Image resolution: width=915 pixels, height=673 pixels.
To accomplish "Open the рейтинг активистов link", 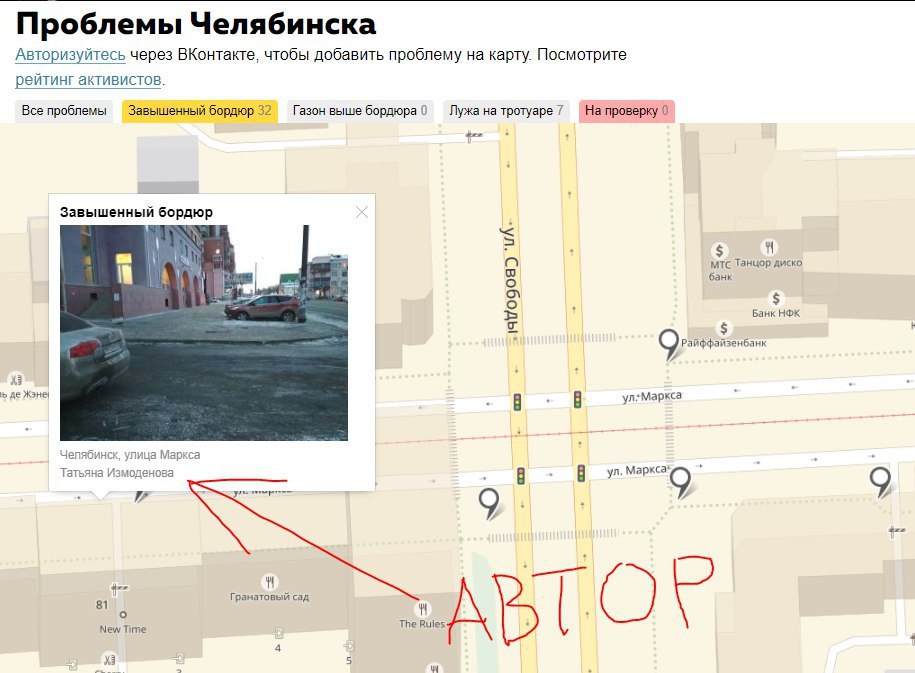I will click(x=88, y=79).
